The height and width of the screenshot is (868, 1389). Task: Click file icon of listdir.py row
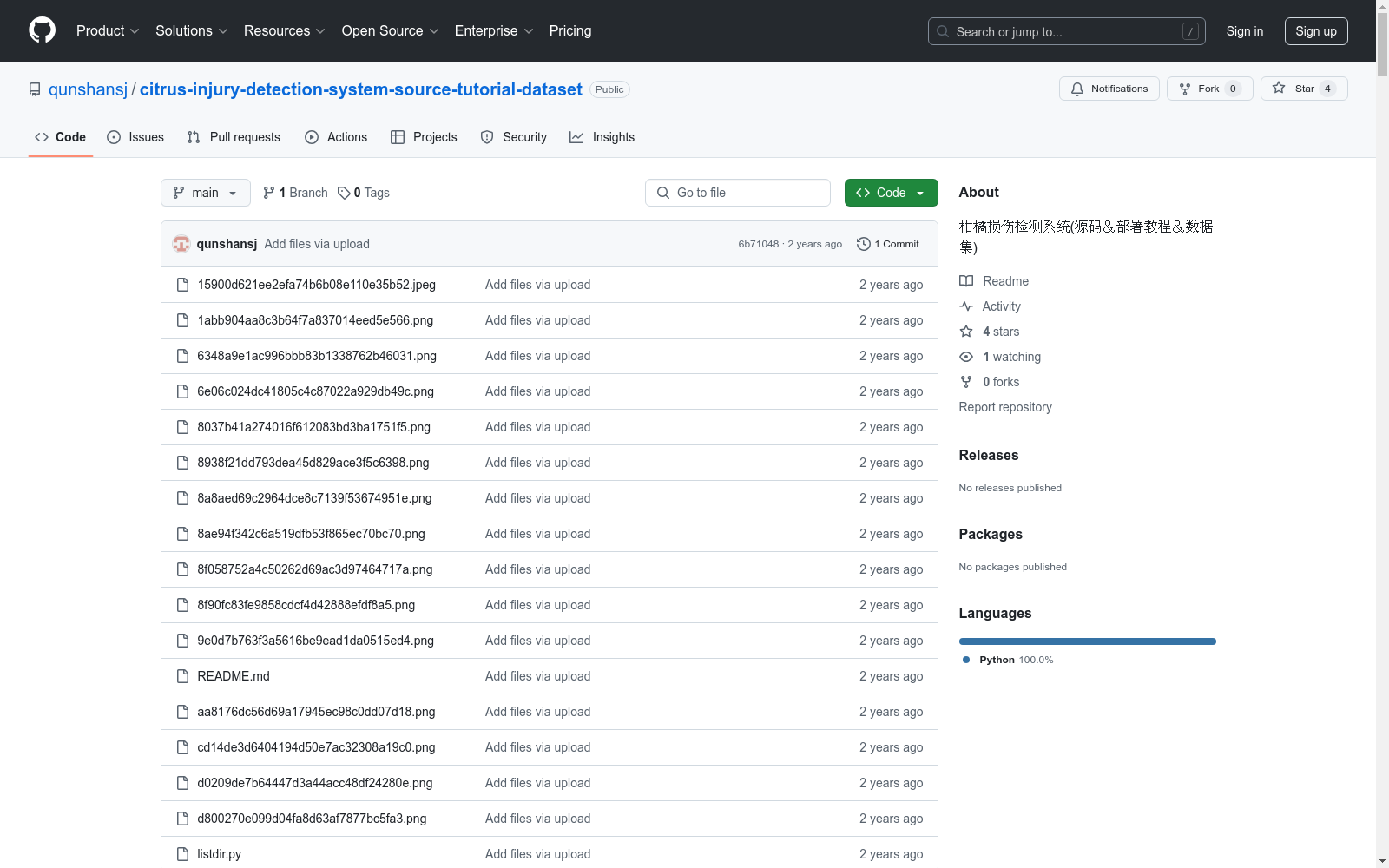[182, 854]
